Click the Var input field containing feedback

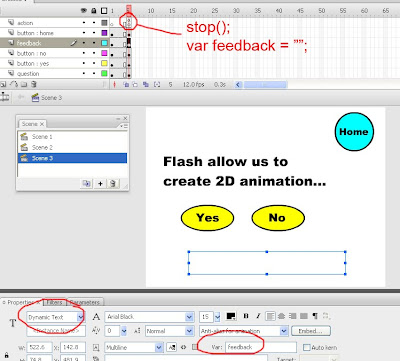pos(261,347)
